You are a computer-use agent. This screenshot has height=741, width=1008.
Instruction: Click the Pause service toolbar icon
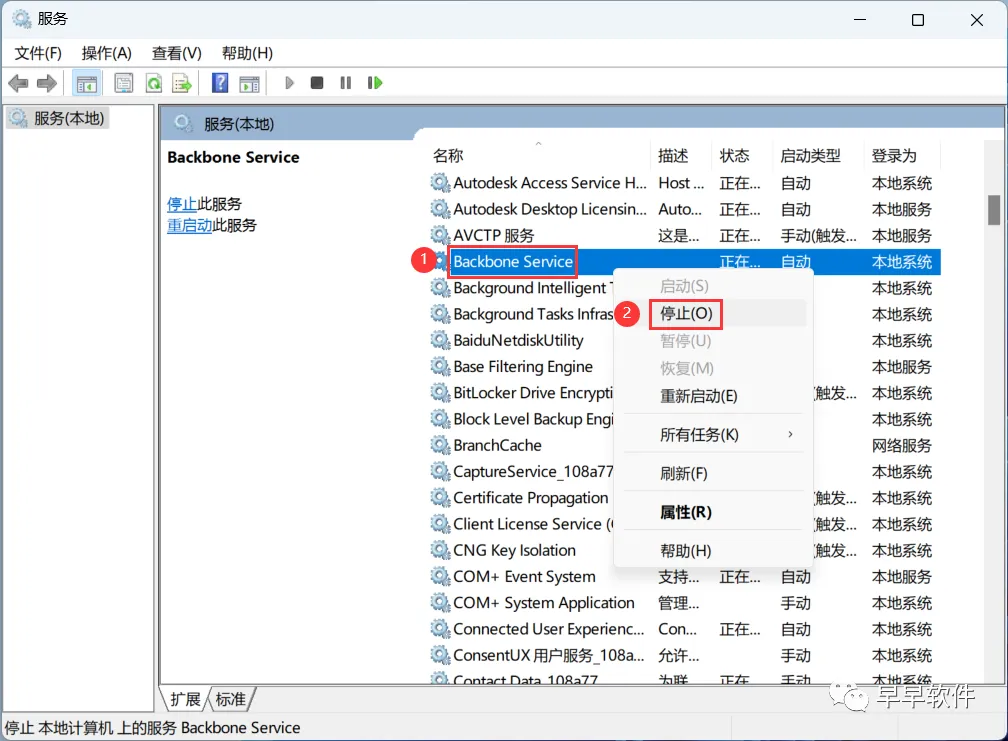(x=346, y=83)
